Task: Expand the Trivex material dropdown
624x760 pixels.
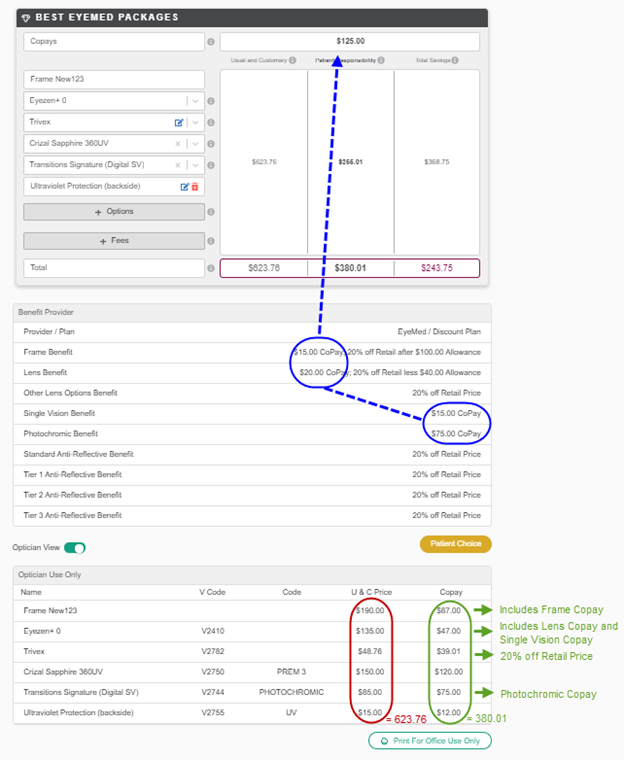Action: tap(195, 122)
